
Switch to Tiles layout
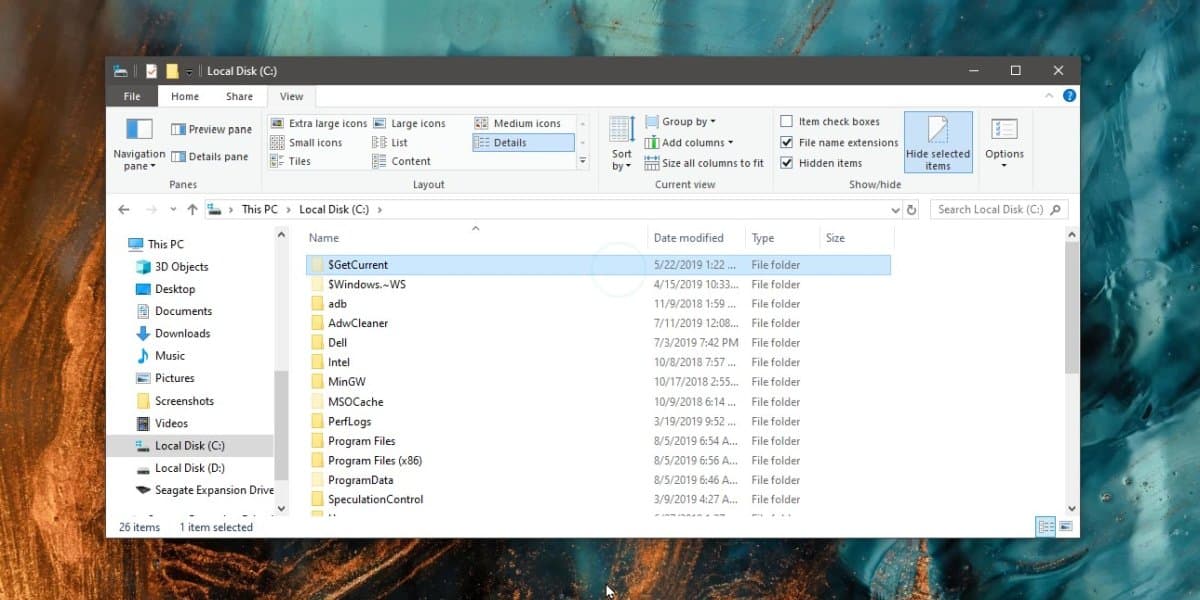(x=290, y=162)
